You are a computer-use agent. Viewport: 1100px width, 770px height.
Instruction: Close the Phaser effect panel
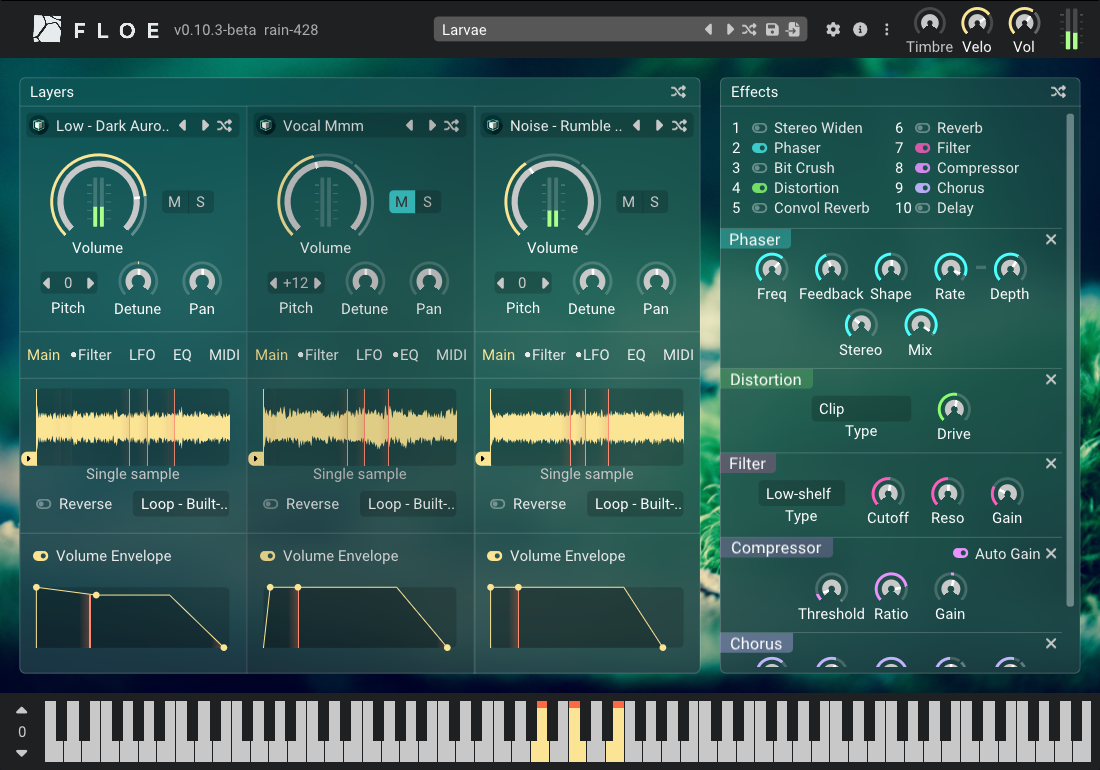pyautogui.click(x=1051, y=239)
